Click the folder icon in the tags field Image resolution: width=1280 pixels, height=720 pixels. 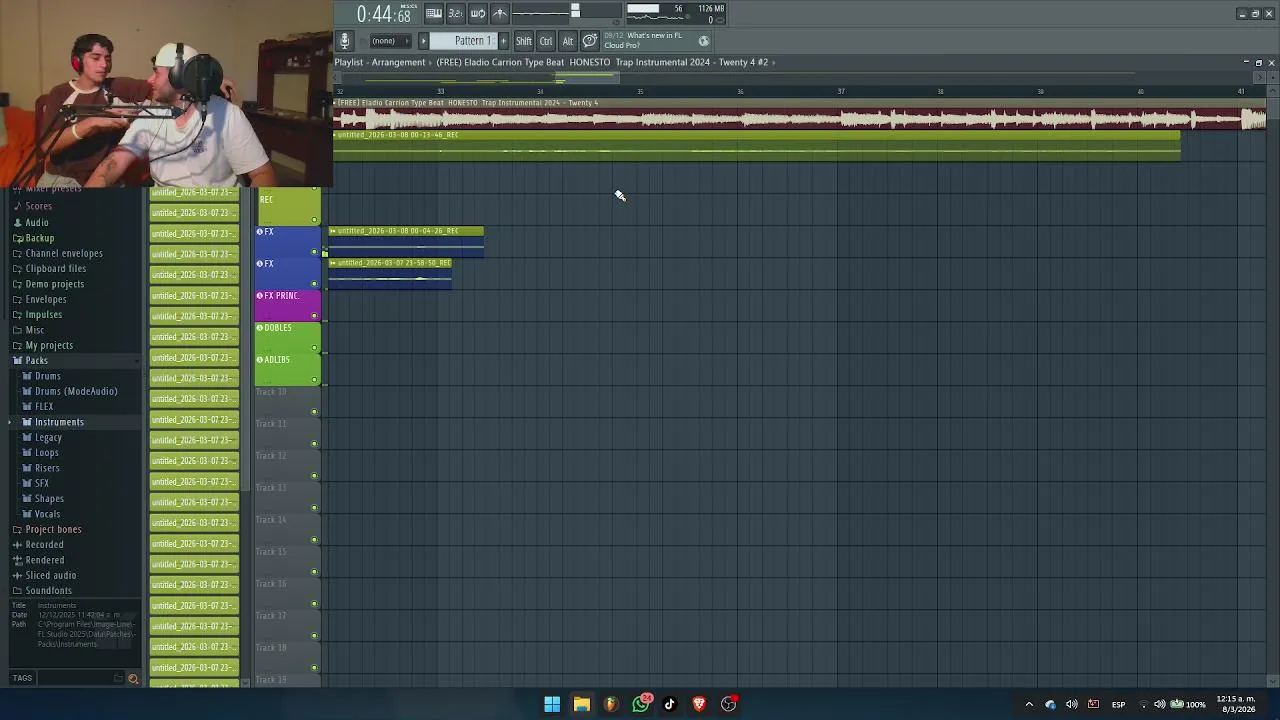pos(119,678)
